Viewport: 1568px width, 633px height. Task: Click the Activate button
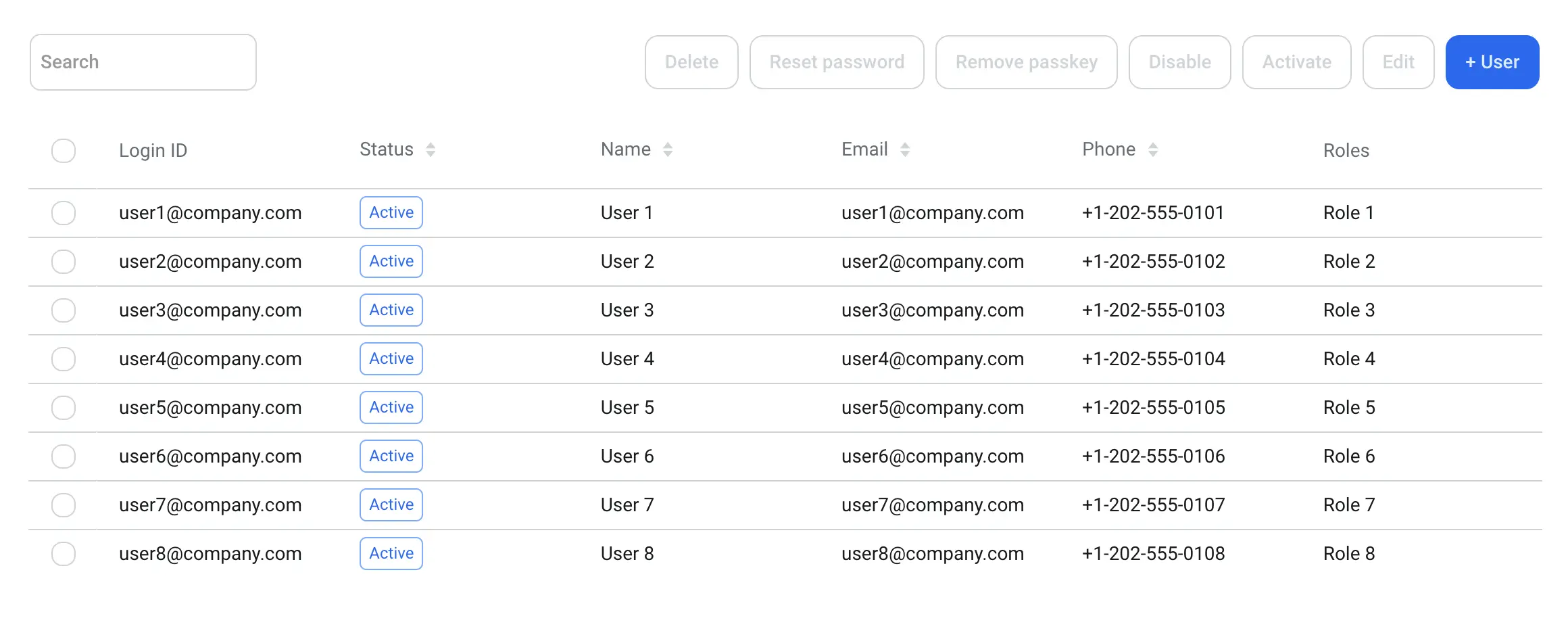pos(1296,62)
